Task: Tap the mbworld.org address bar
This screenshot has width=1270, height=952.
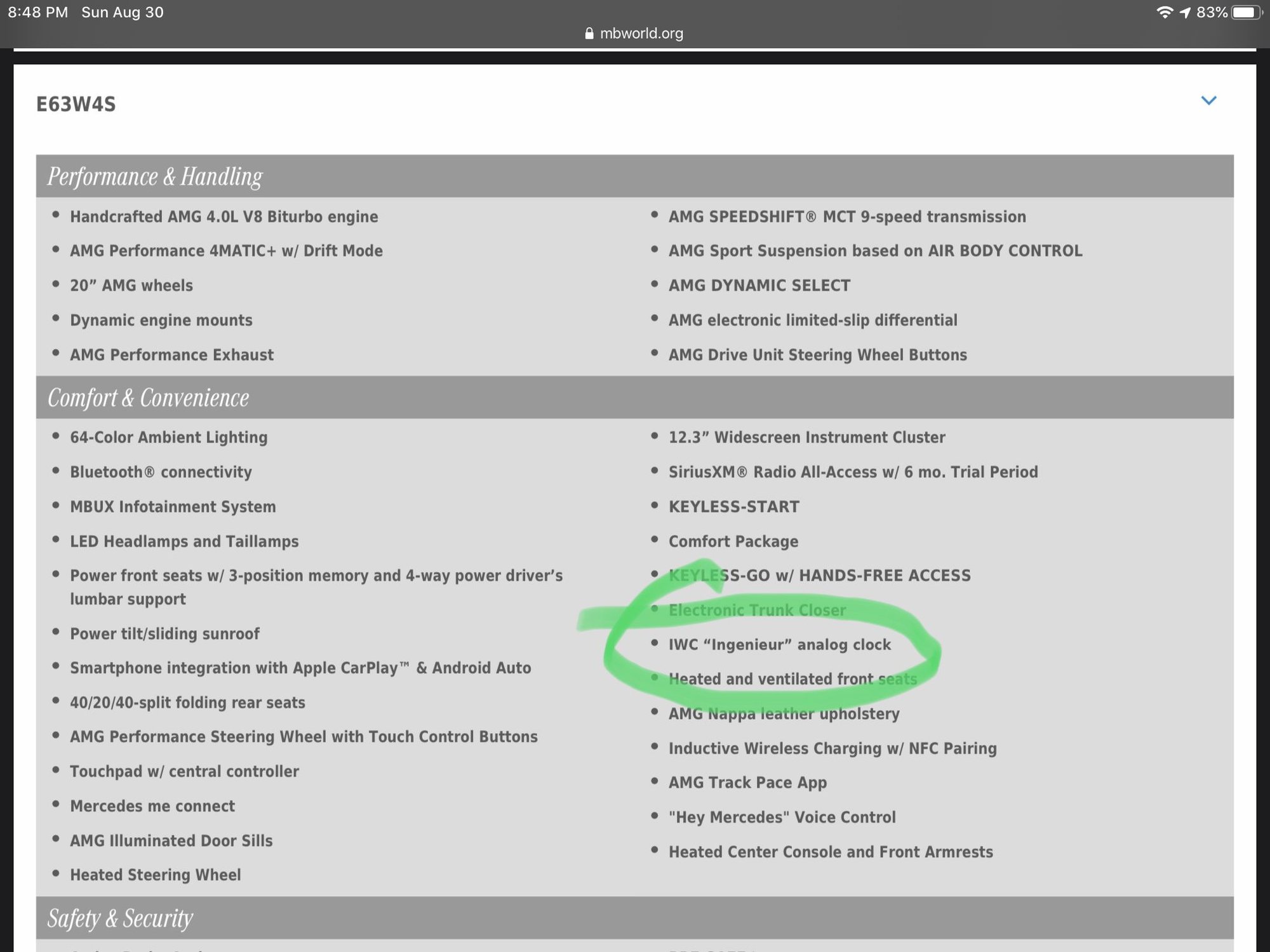Action: 641,34
